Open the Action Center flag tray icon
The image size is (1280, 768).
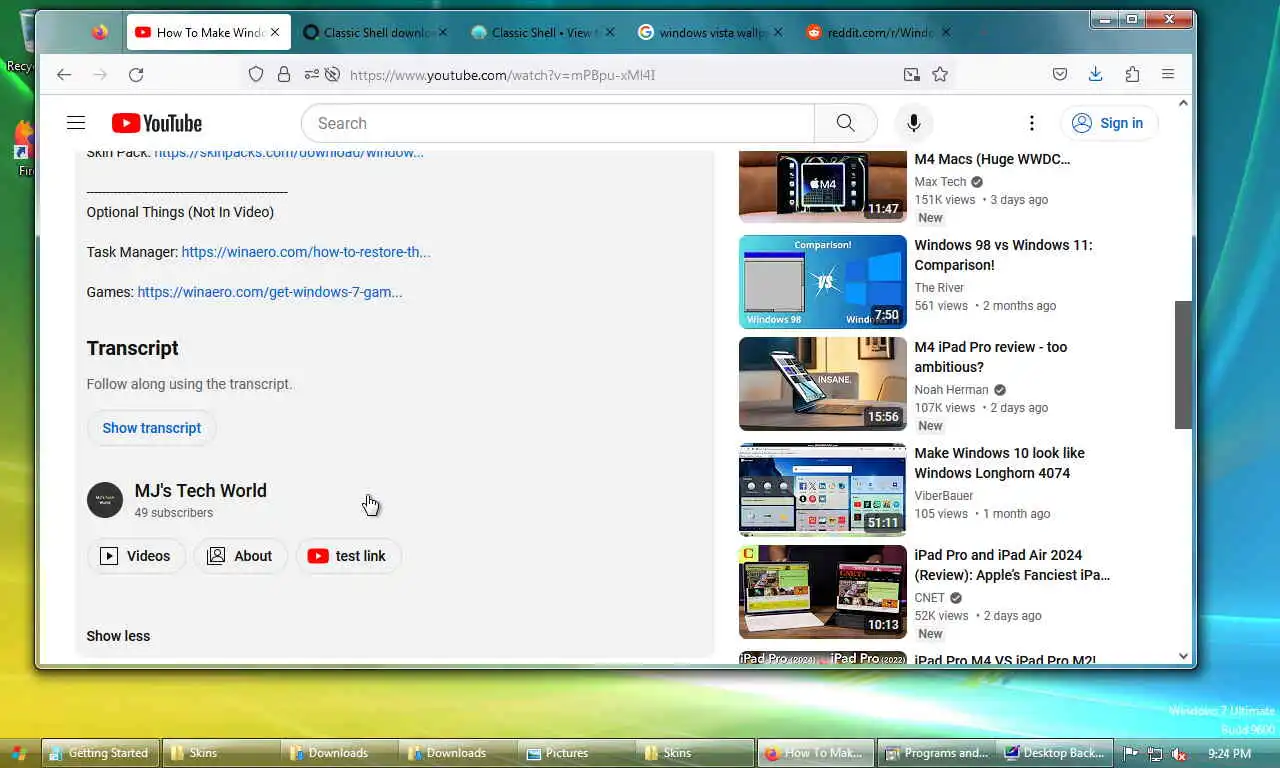pos(1131,754)
